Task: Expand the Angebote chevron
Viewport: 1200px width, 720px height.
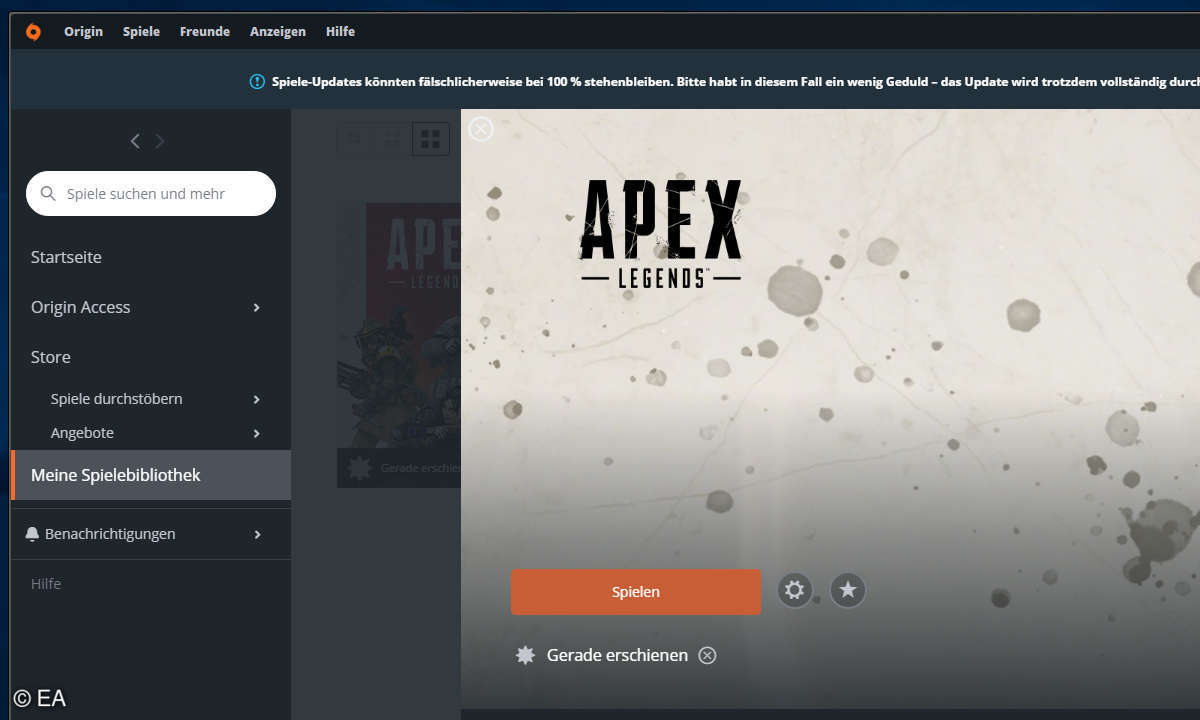Action: 257,433
